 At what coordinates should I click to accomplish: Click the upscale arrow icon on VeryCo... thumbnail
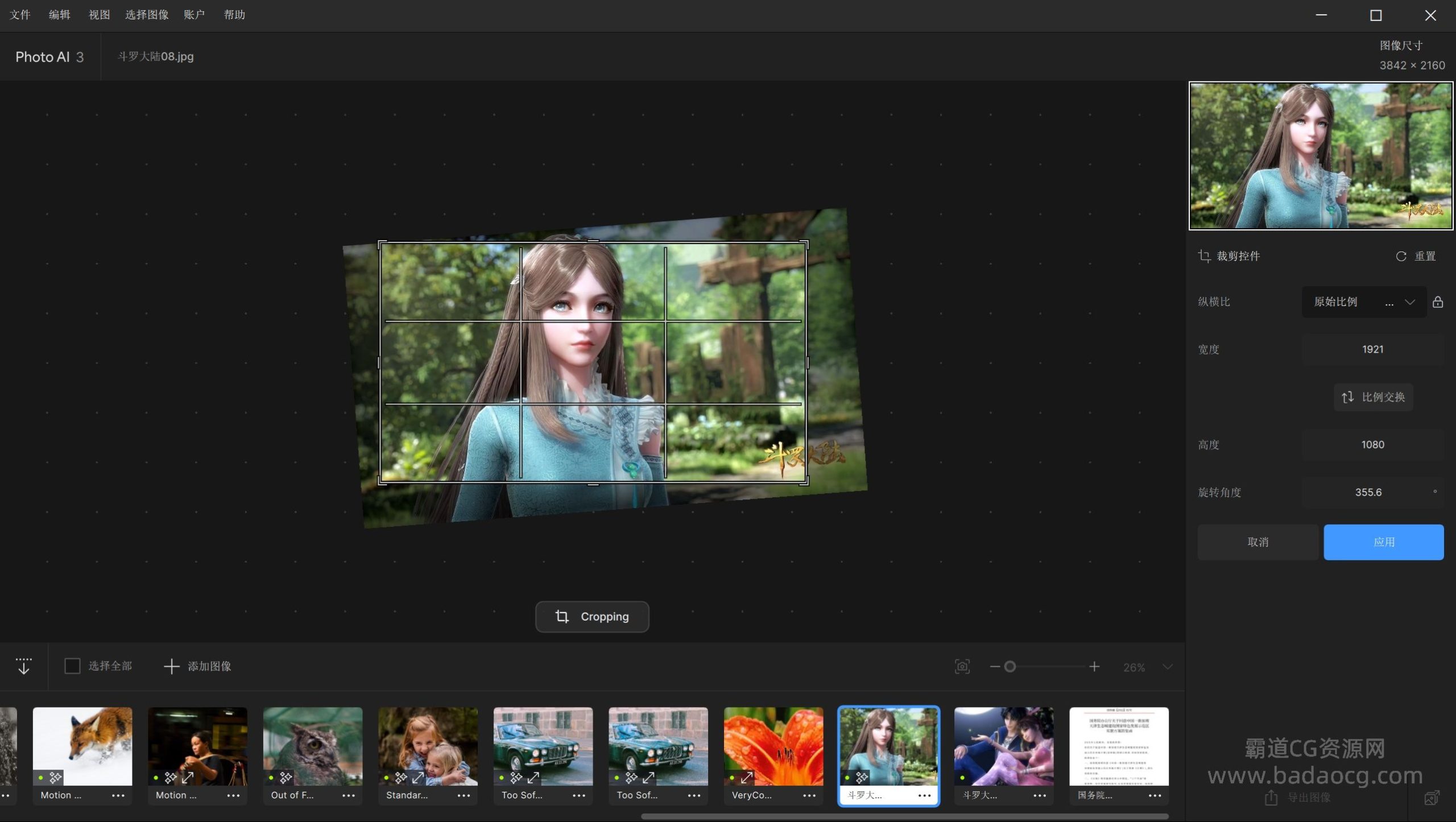(x=747, y=777)
